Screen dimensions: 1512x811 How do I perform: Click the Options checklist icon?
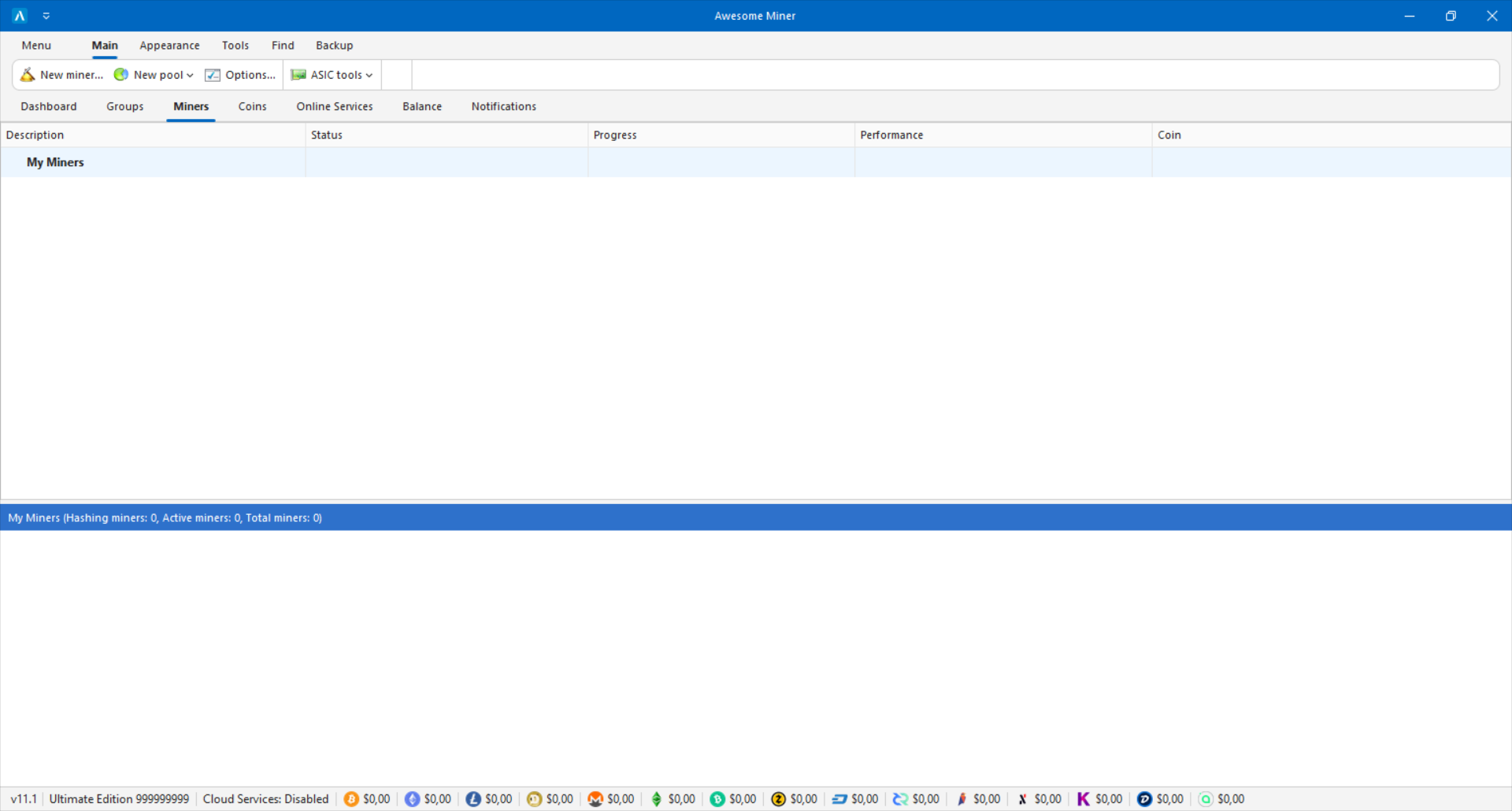pyautogui.click(x=213, y=75)
